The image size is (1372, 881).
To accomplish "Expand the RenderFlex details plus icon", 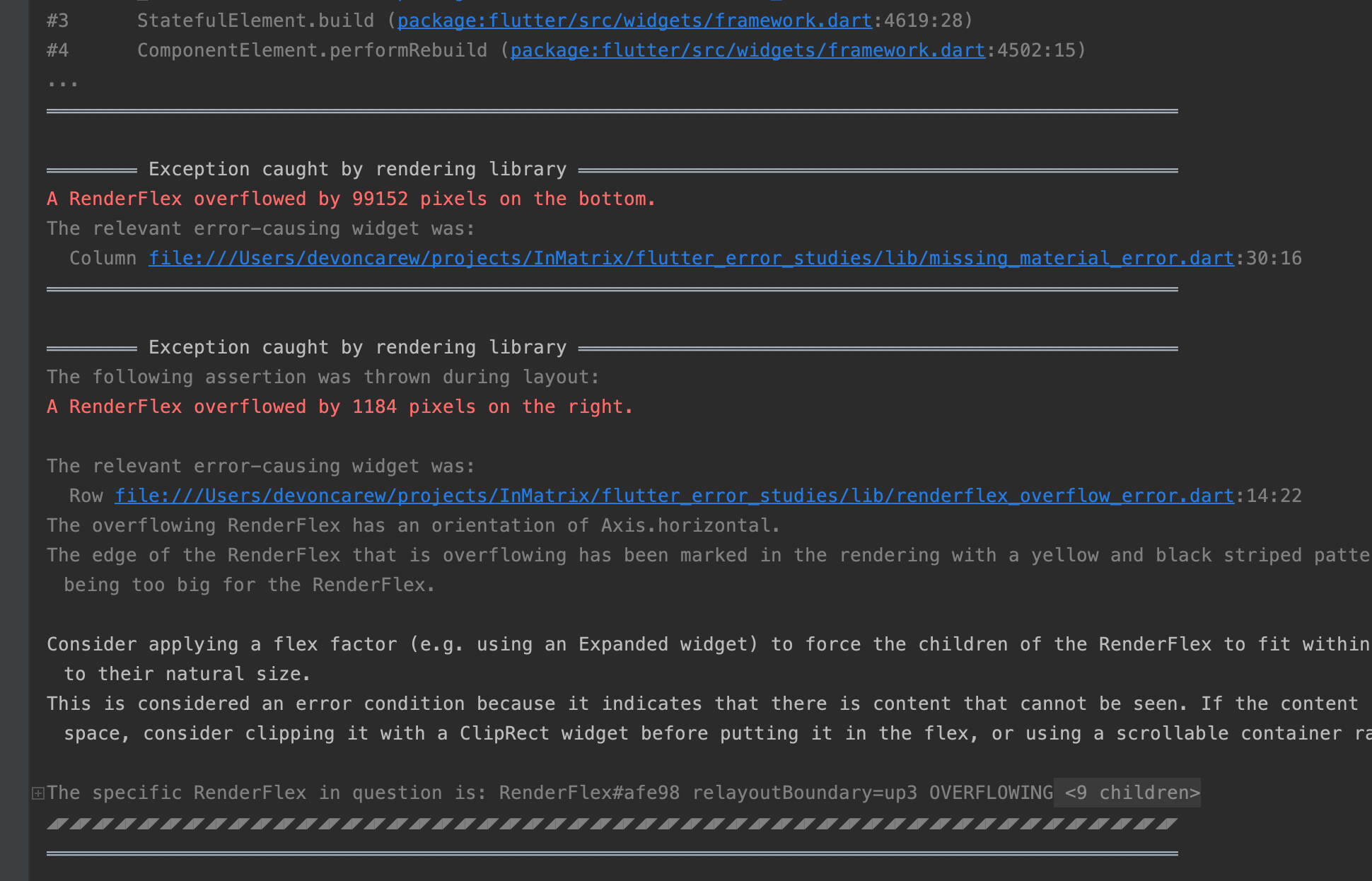I will pos(38,793).
